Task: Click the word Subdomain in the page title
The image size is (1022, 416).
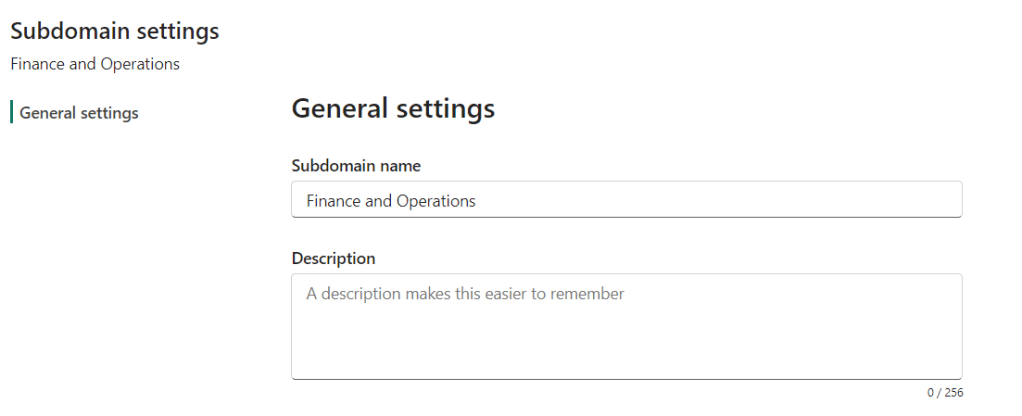Action: [65, 31]
